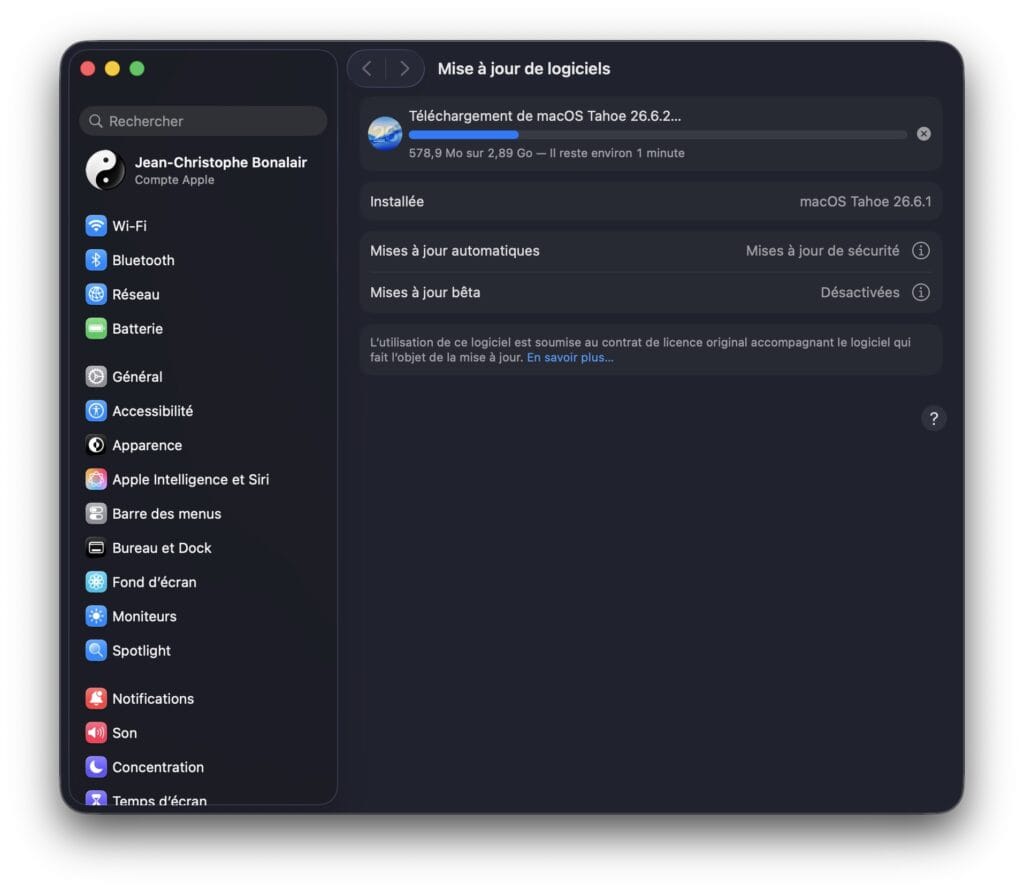Open the Wi-Fi settings icon
This screenshot has width=1024, height=893.
pos(96,225)
